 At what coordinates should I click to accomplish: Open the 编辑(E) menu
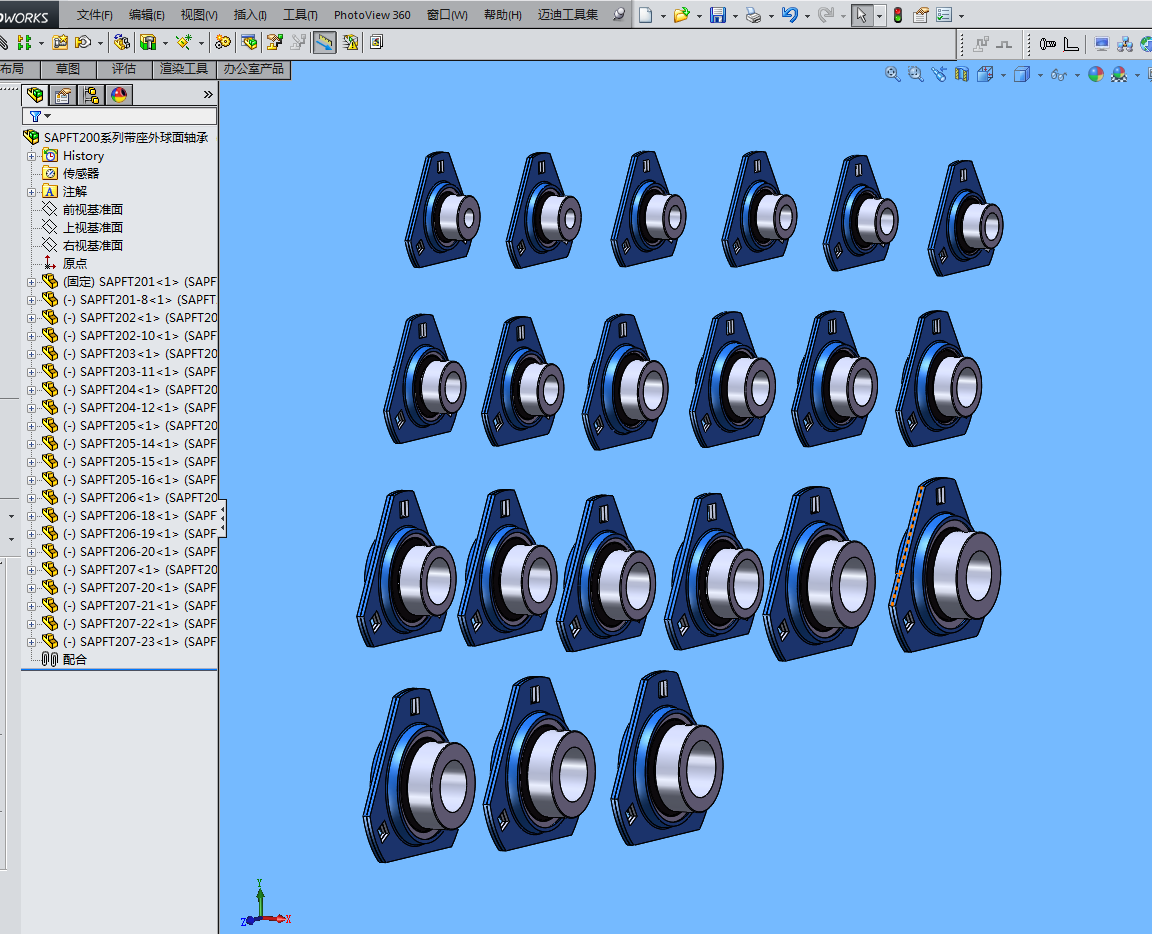(x=147, y=15)
